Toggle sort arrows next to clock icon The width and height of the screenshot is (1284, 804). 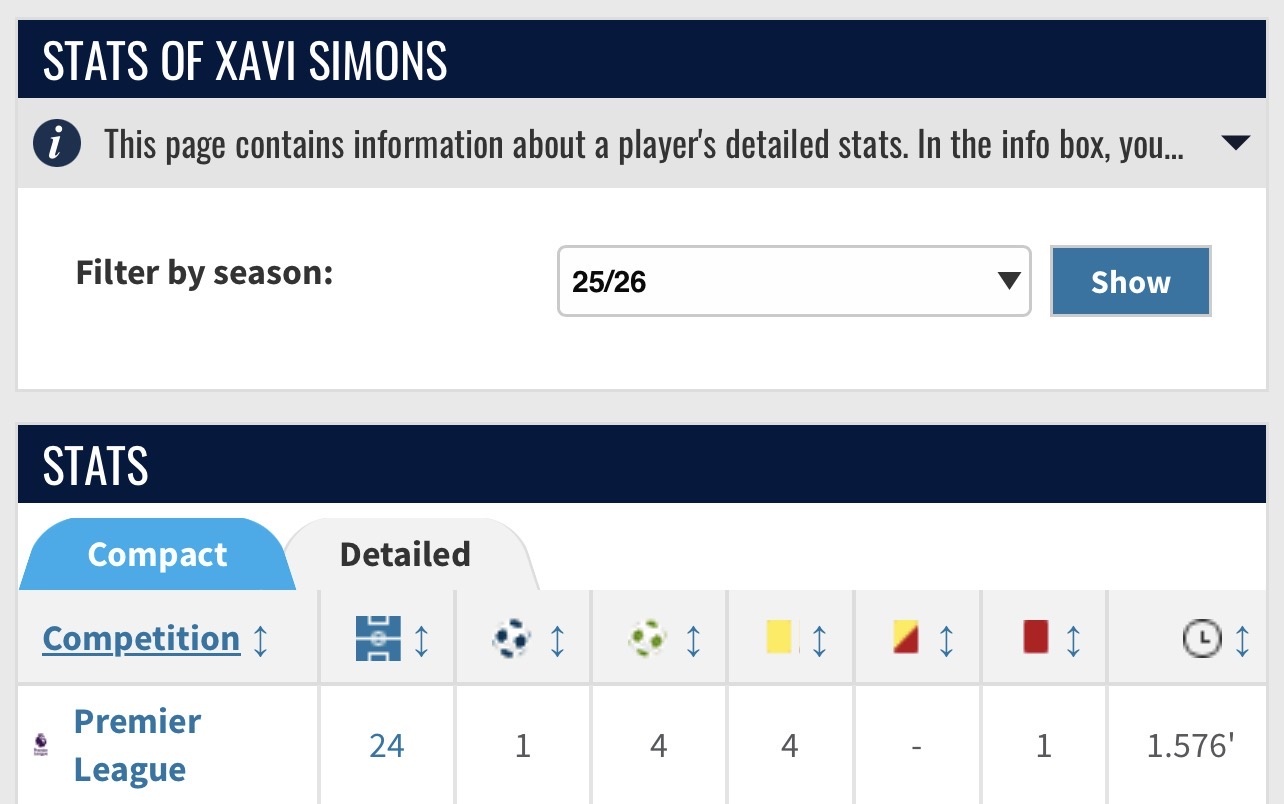[x=1242, y=639]
